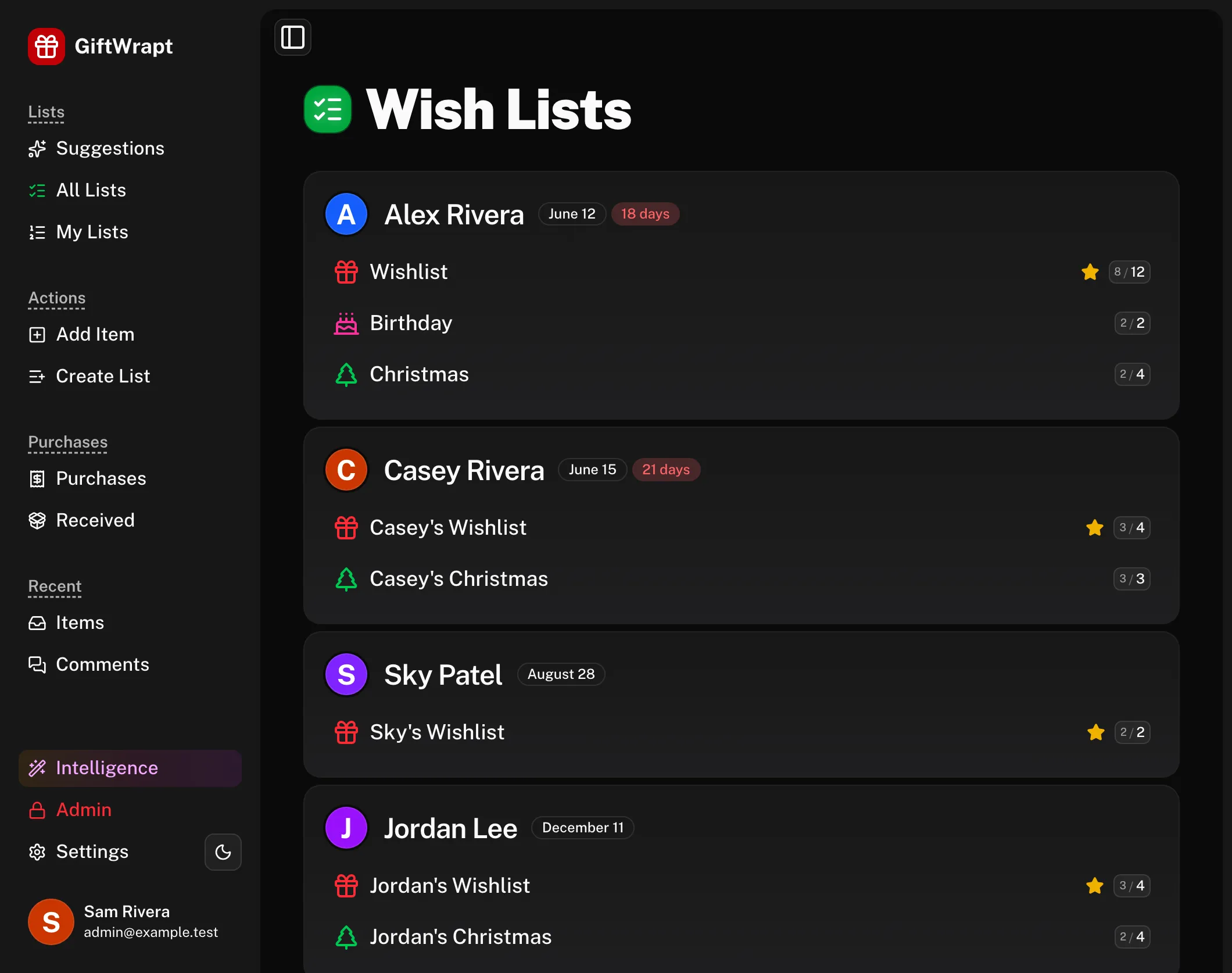Click the tree icon beside Casey's Christmas
This screenshot has height=973, width=1232.
(346, 579)
